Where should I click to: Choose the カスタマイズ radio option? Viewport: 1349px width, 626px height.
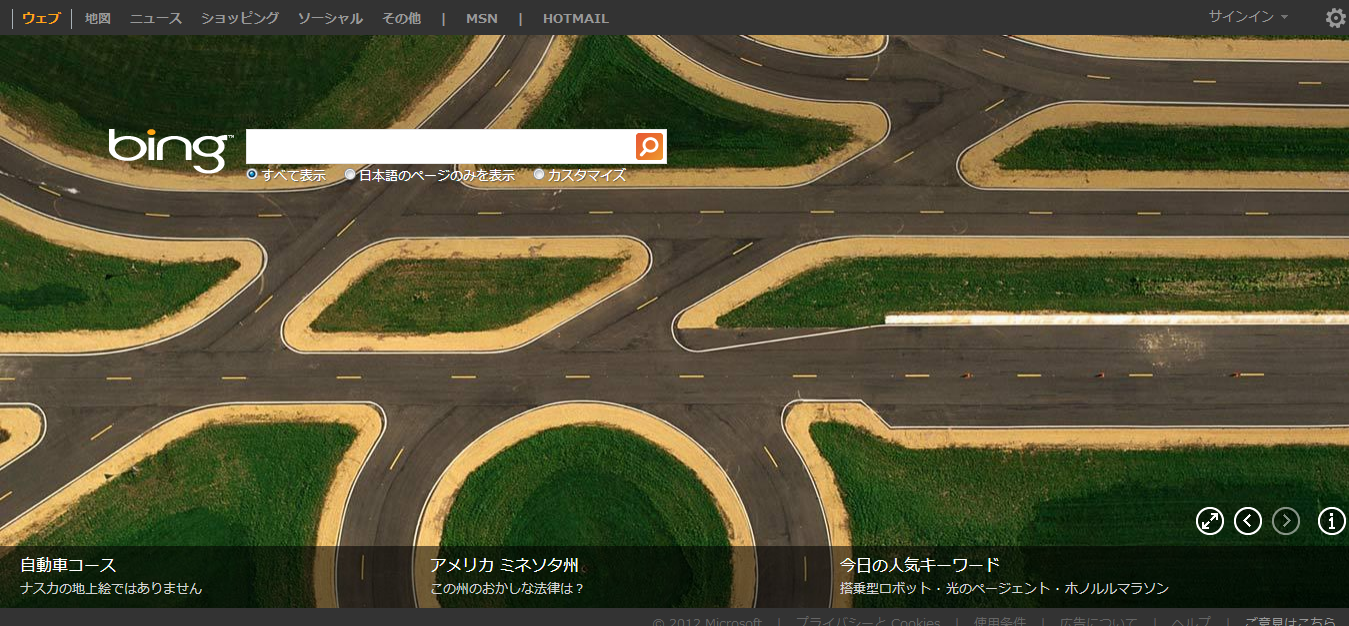[x=540, y=175]
